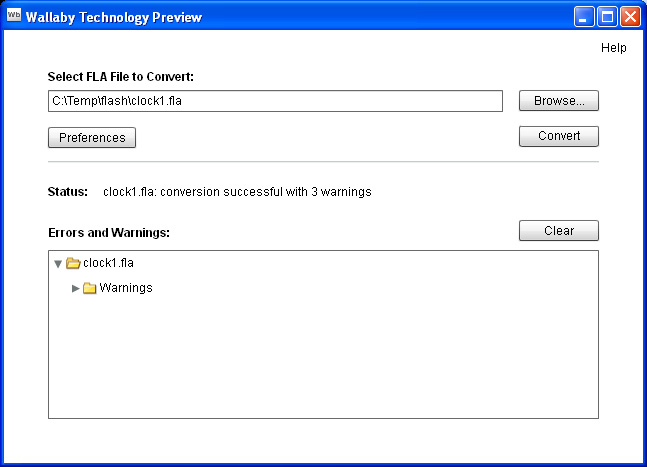Image resolution: width=647 pixels, height=467 pixels.
Task: Focus the FLA file path input field
Action: pyautogui.click(x=275, y=101)
